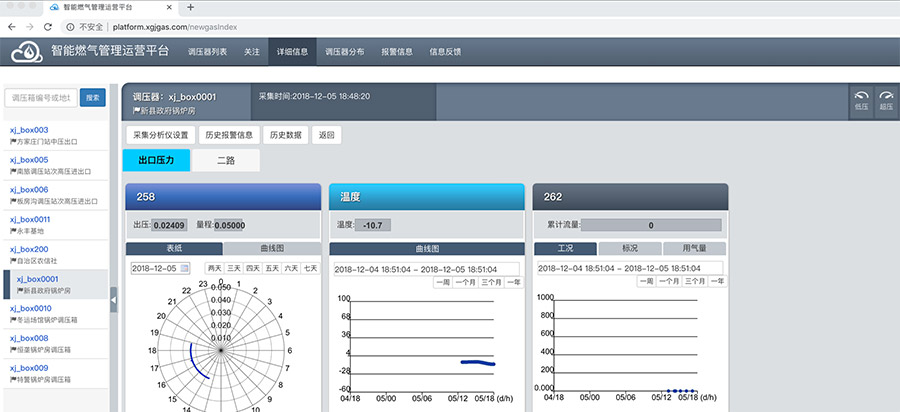Select the 曲线图 tab in panel 258
The image size is (900, 412).
(271, 248)
